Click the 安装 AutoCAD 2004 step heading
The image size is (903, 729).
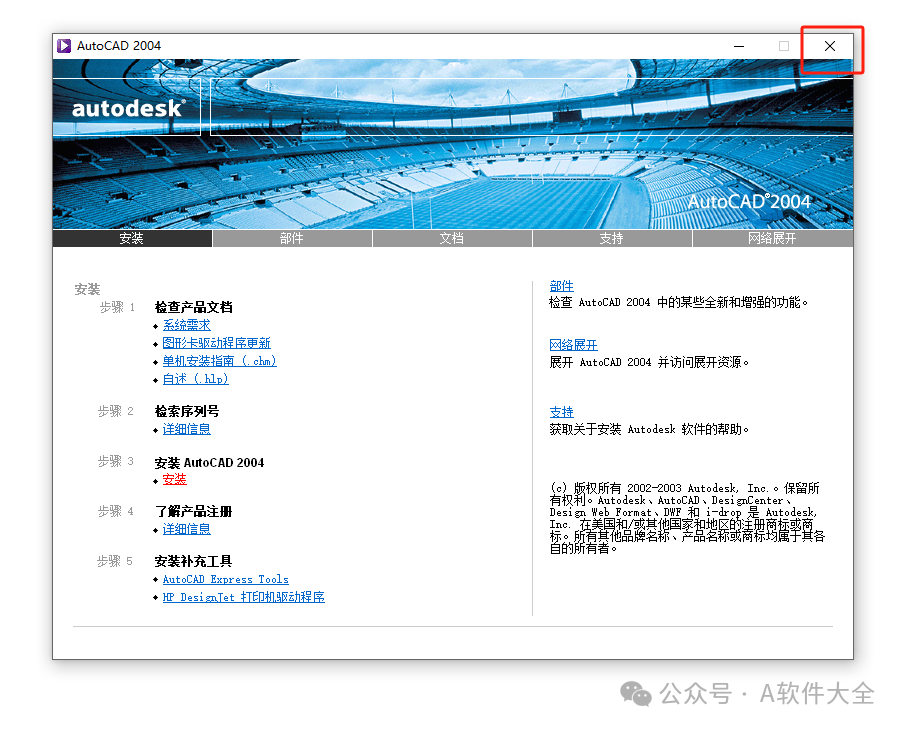coord(210,462)
